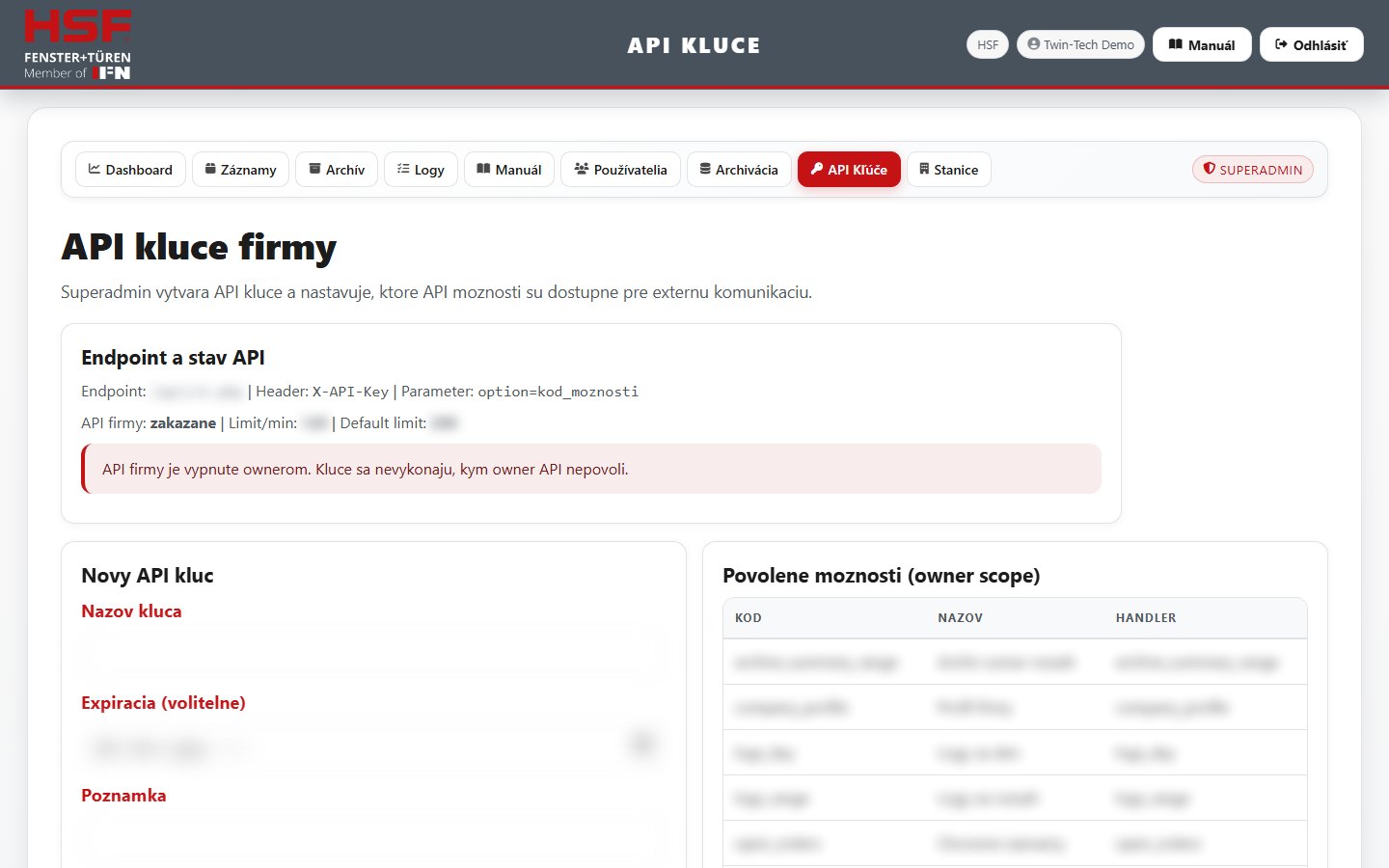Click the 'Expiracia (volitelne)' label
Image resolution: width=1389 pixels, height=868 pixels.
(163, 703)
